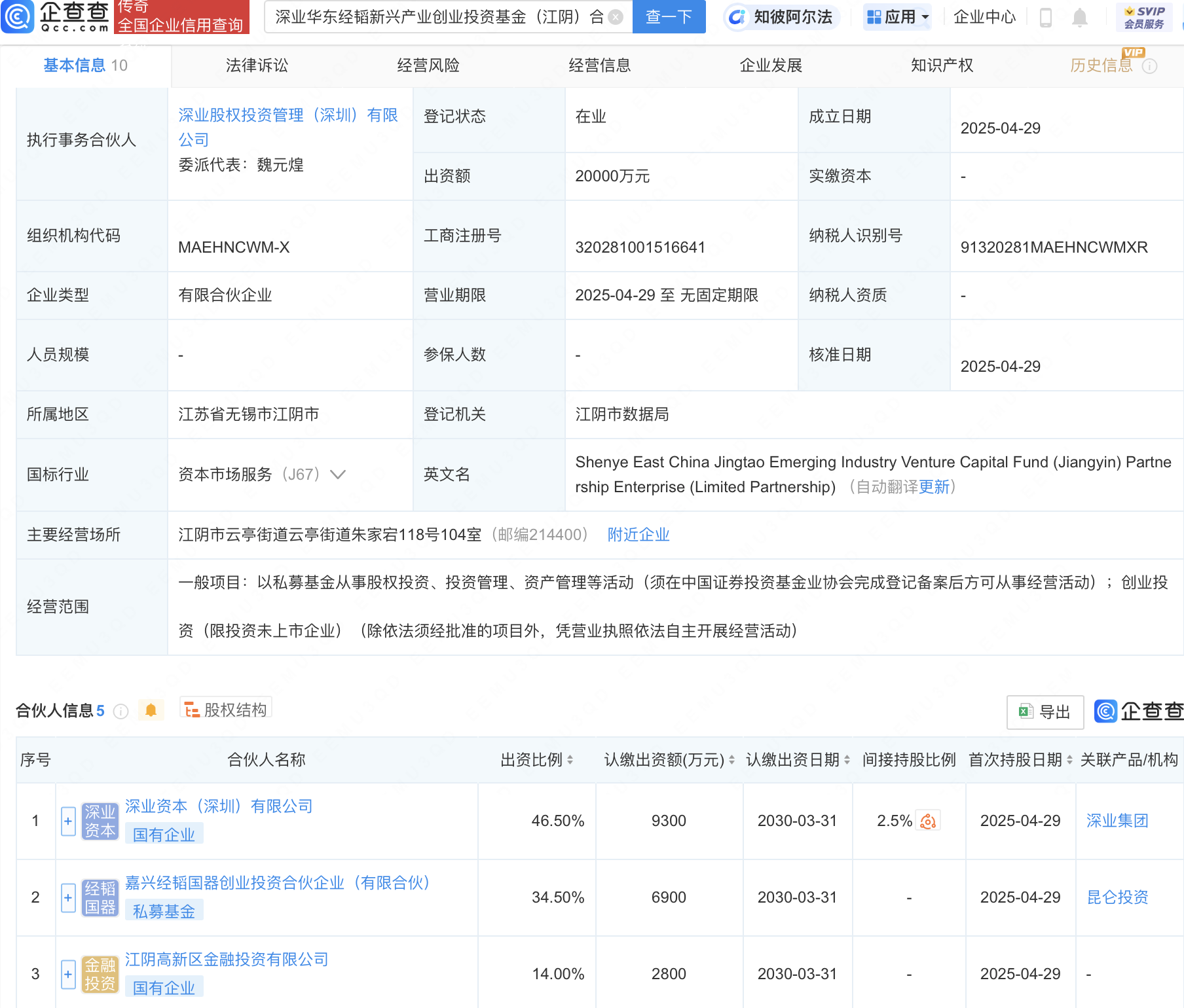Open SVIP 会员服务 badge
The image size is (1184, 1008).
tap(1144, 17)
